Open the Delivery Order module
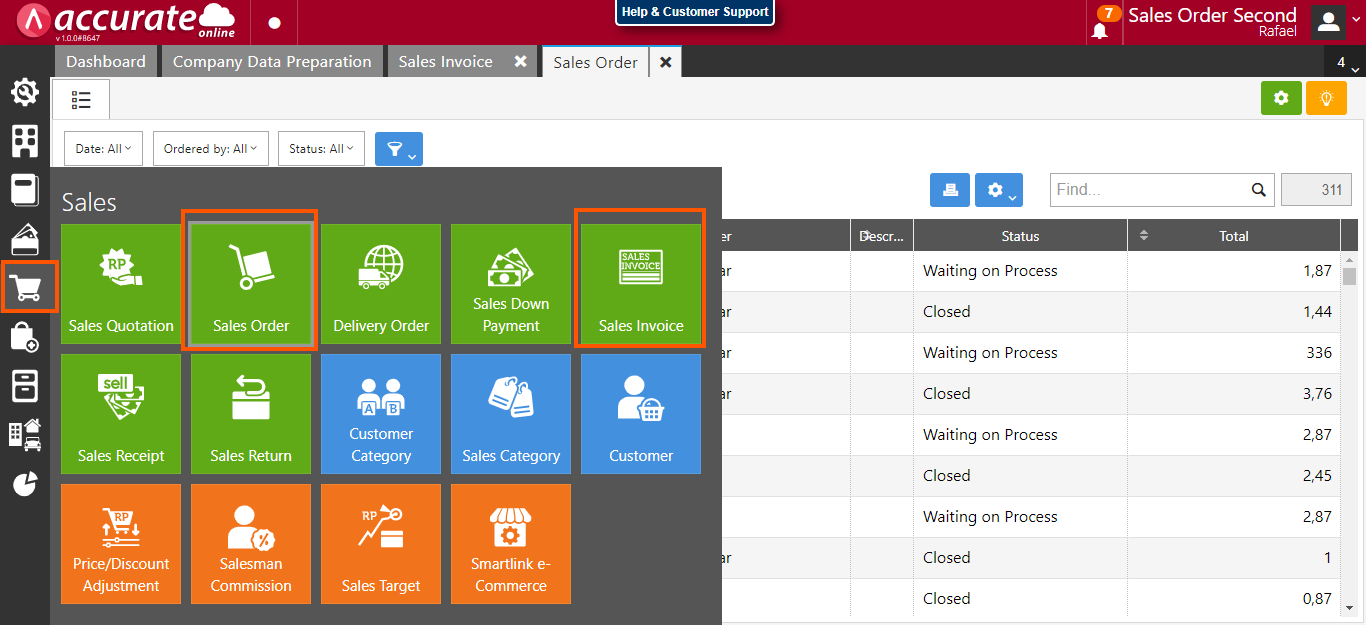 click(x=381, y=284)
